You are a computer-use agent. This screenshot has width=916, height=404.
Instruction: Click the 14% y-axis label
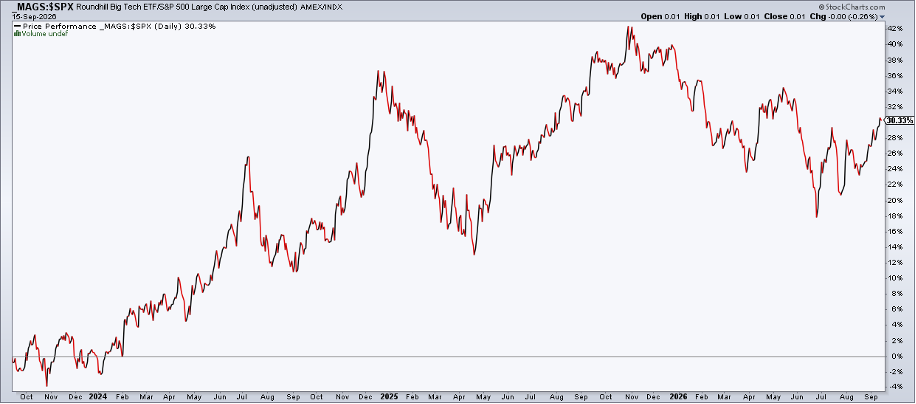pos(896,247)
